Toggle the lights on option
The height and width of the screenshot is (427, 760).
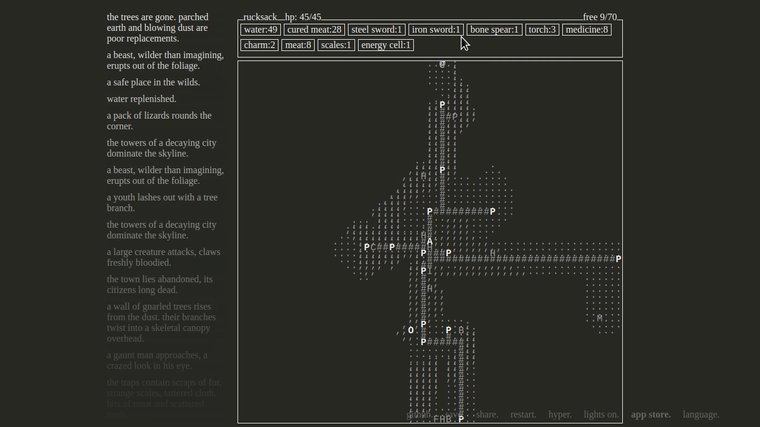pyautogui.click(x=601, y=414)
